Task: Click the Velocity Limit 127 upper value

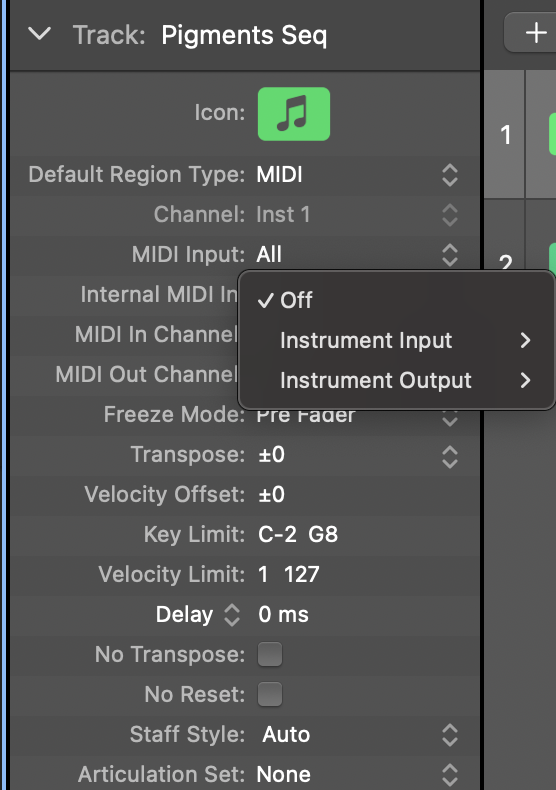Action: pyautogui.click(x=302, y=574)
